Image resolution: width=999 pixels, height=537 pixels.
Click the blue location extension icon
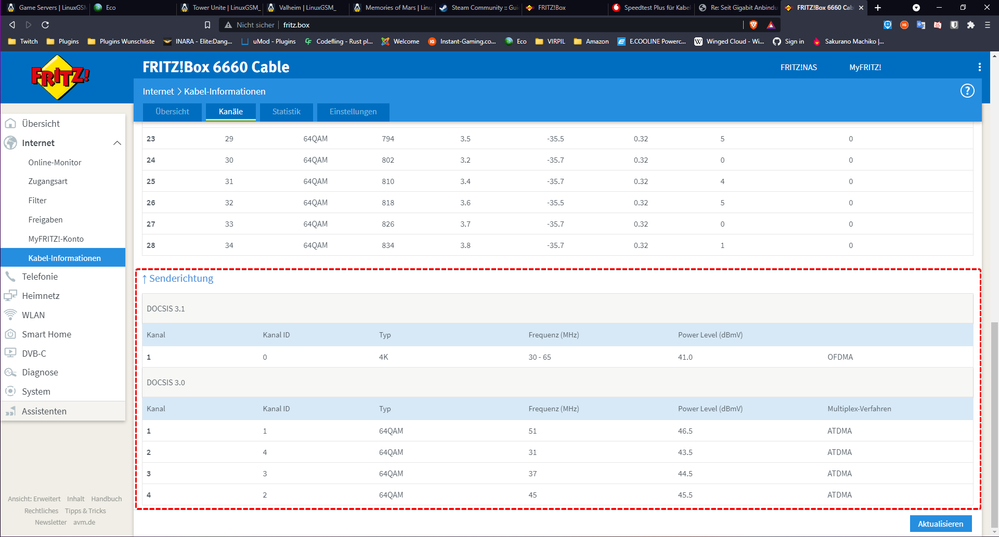888,25
